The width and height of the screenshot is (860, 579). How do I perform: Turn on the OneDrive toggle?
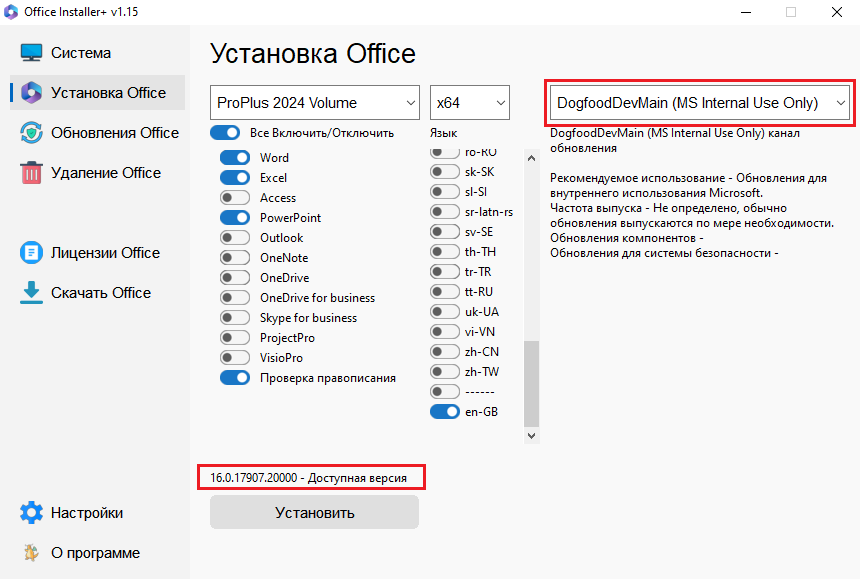(x=235, y=277)
